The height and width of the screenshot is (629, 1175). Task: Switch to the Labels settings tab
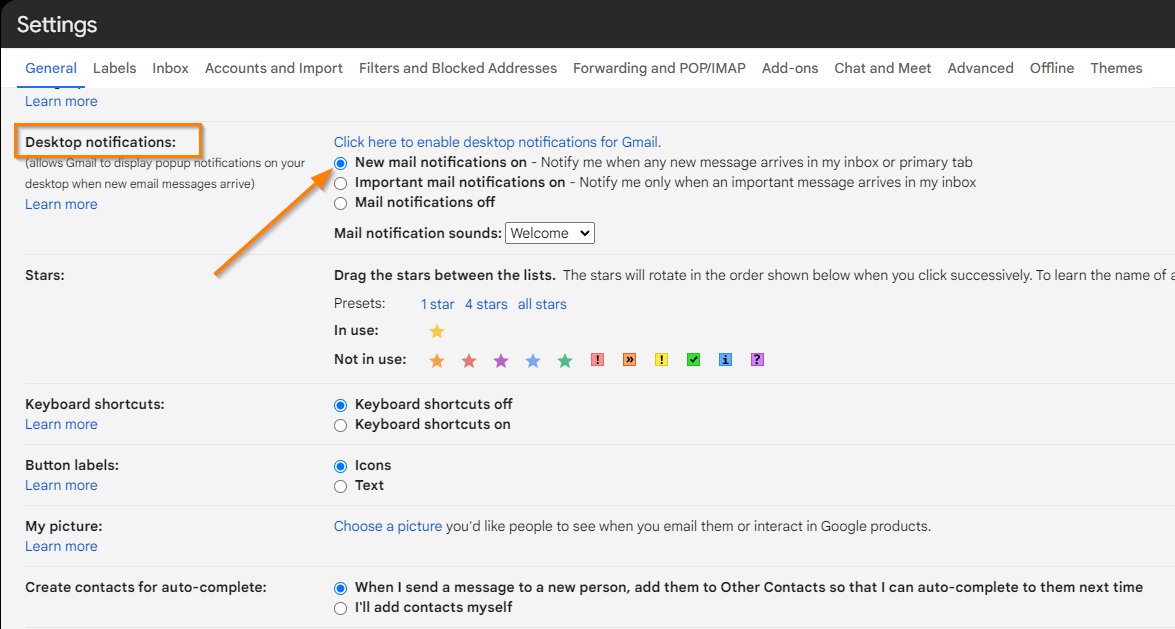click(x=114, y=68)
